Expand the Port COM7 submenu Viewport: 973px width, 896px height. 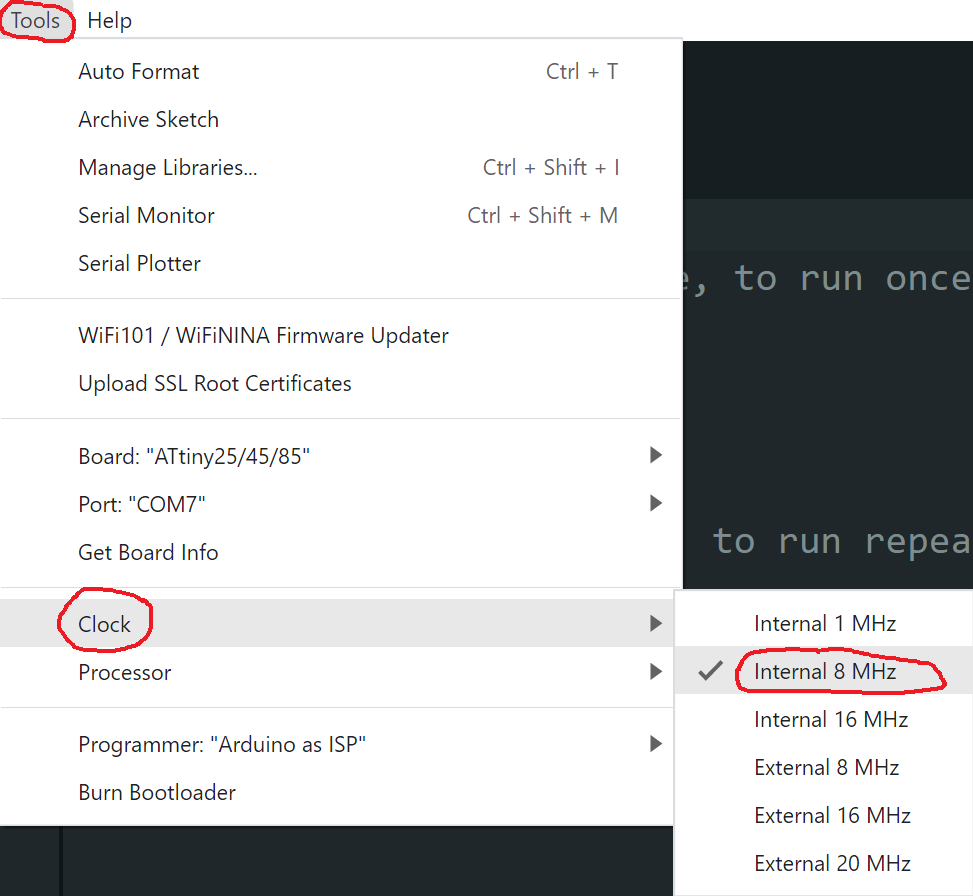[142, 504]
